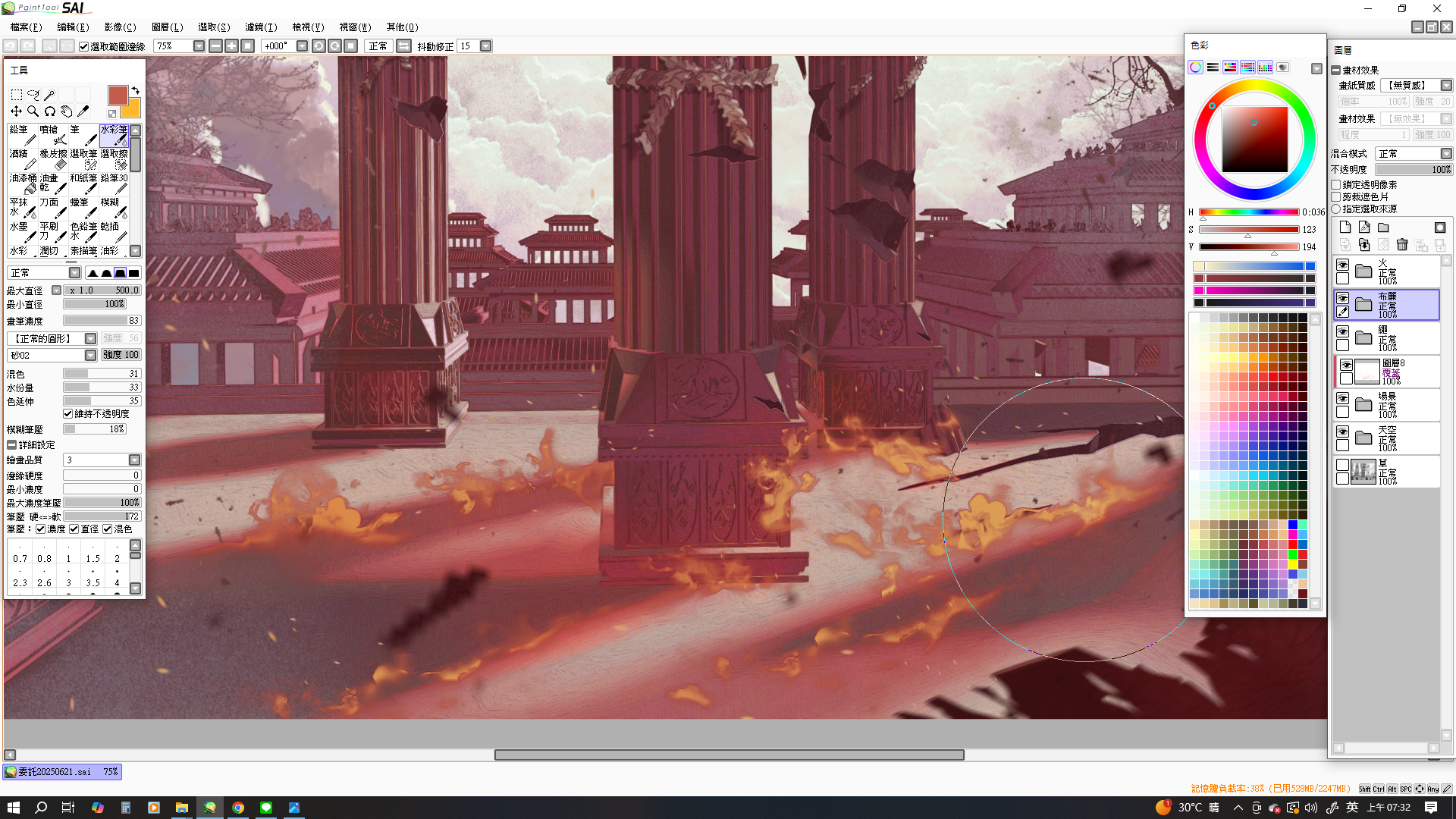Open 繪畫品質 dropdown

pyautogui.click(x=134, y=460)
